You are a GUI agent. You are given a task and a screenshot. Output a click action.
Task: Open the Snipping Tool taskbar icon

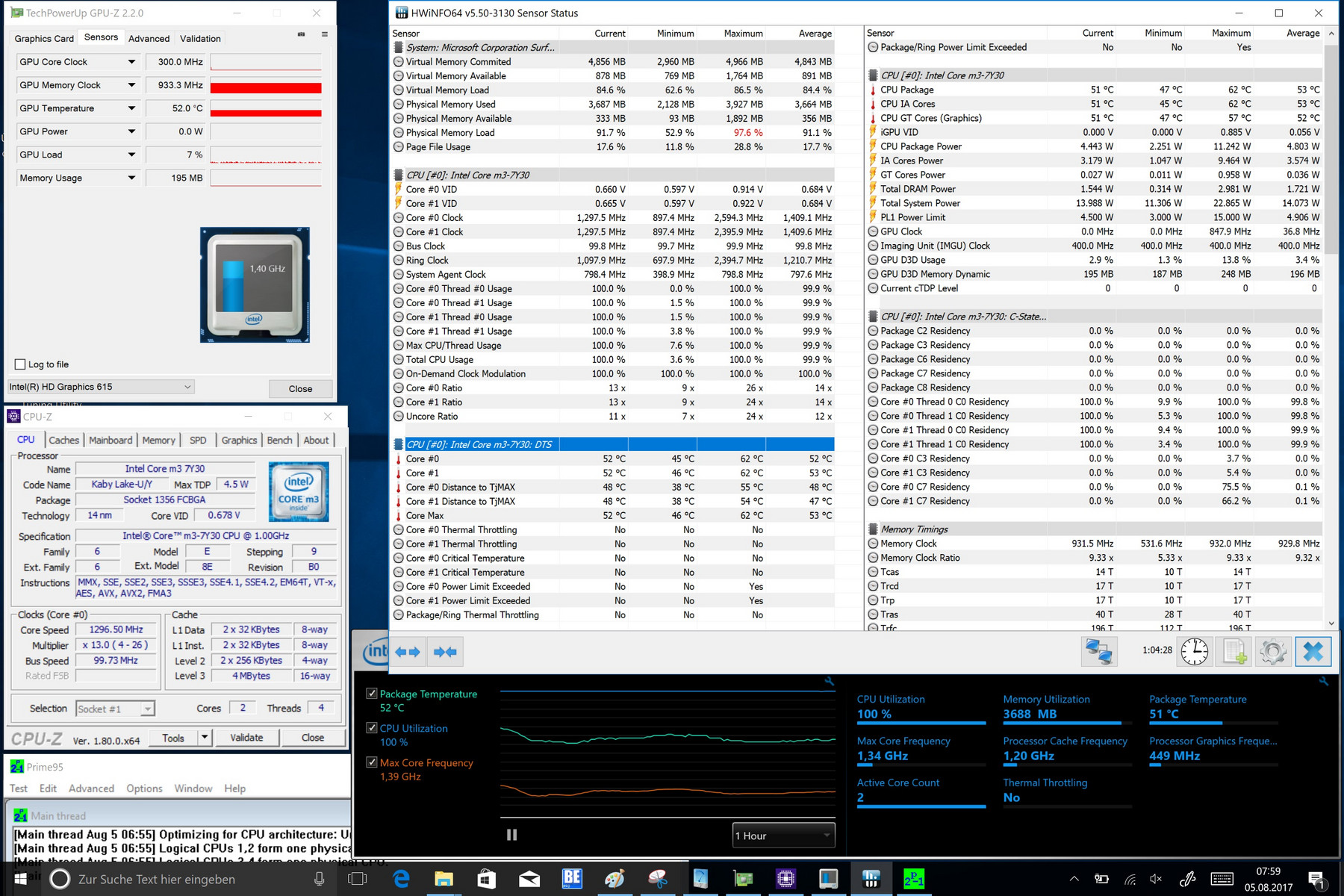pos(658,879)
